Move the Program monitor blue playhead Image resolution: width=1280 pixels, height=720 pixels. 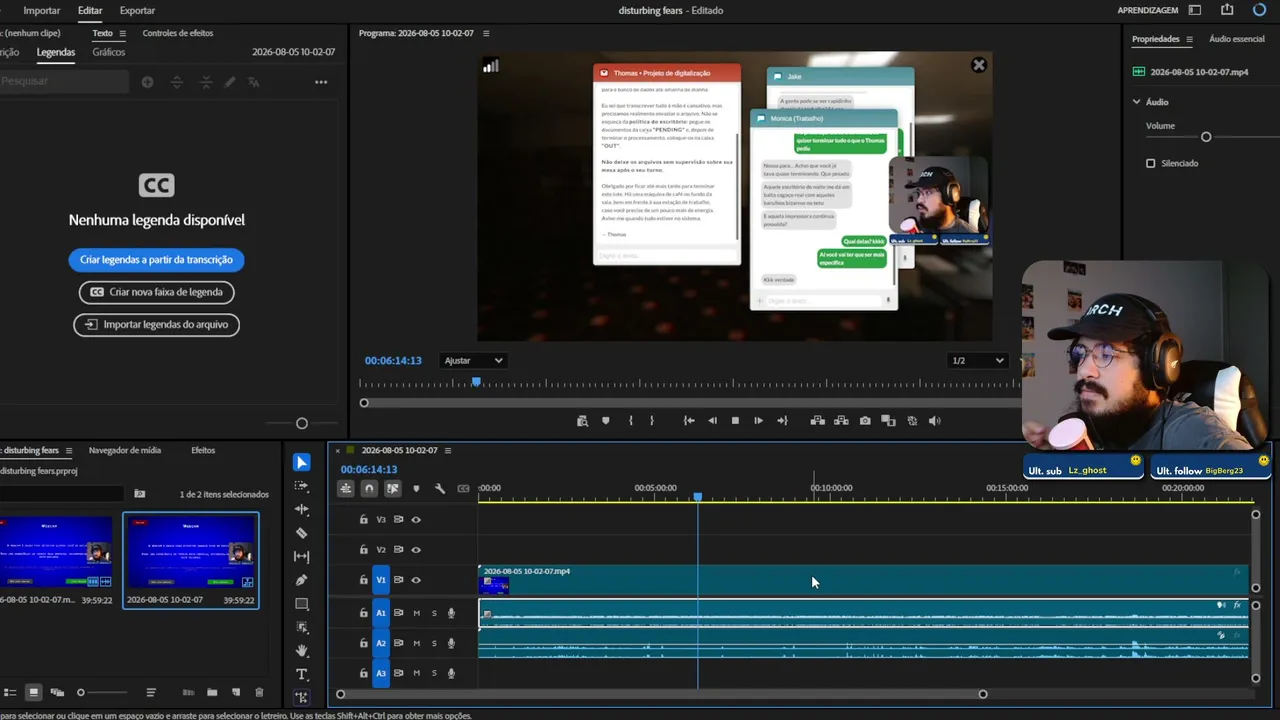476,382
